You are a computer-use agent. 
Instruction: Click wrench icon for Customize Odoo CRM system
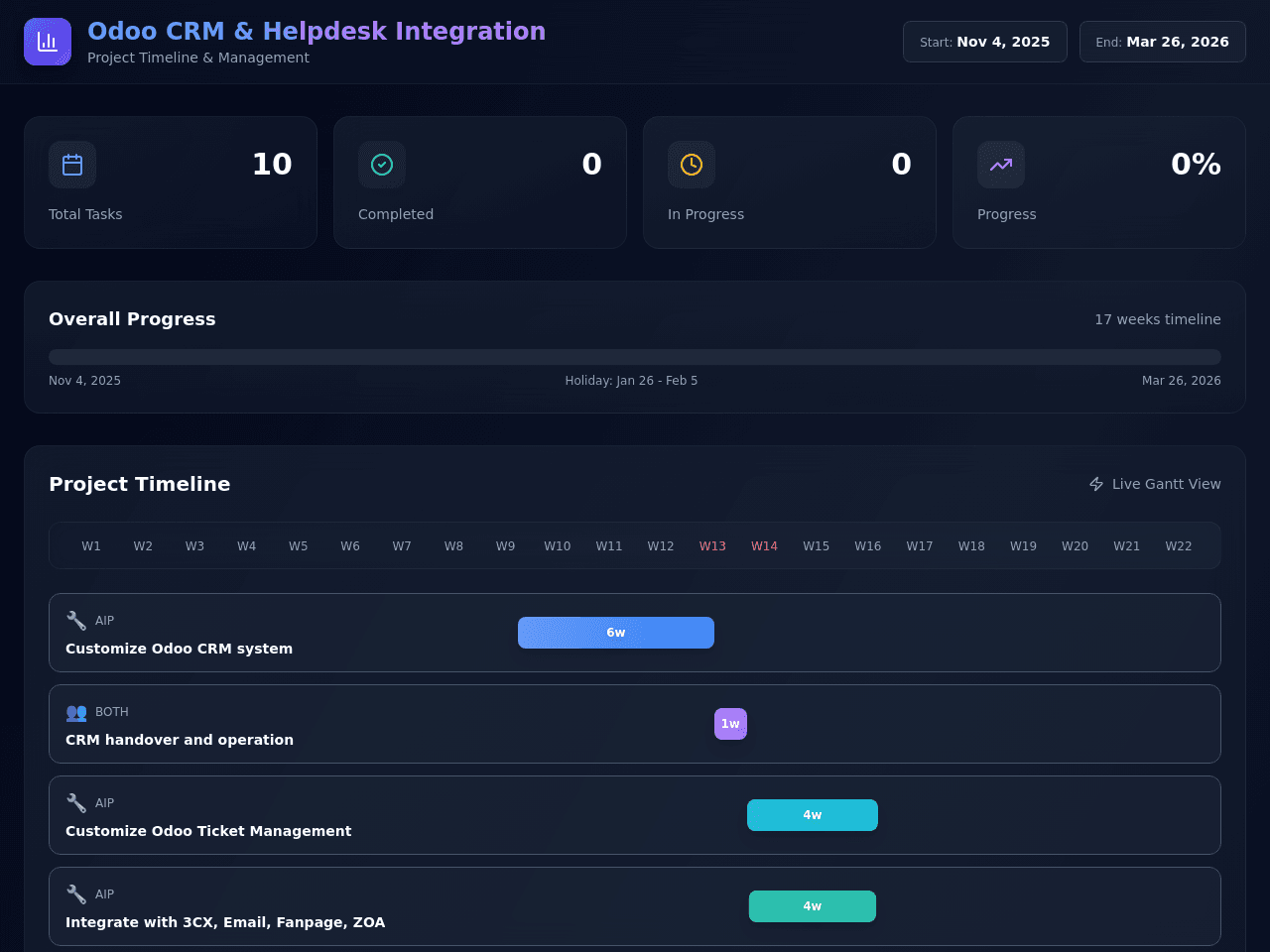click(x=76, y=621)
